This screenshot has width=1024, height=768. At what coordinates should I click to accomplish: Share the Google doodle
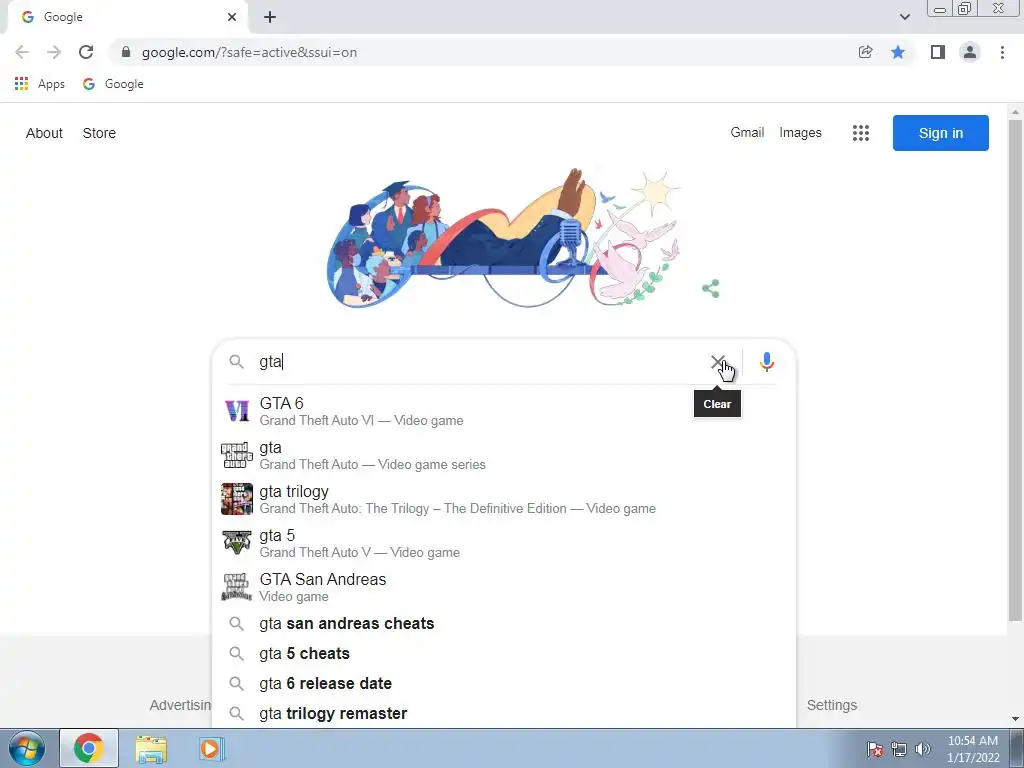tap(711, 289)
